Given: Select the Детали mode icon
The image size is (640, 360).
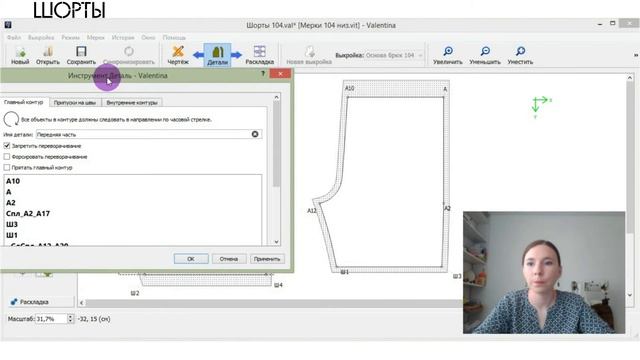Looking at the screenshot, I should [218, 56].
